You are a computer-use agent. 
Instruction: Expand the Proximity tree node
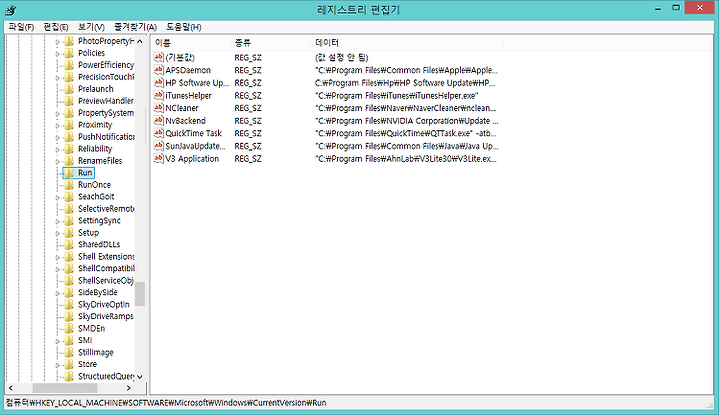pos(57,125)
